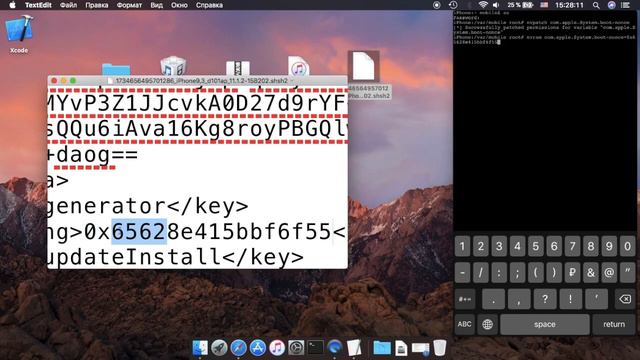Open the Формат menu

click(x=129, y=5)
